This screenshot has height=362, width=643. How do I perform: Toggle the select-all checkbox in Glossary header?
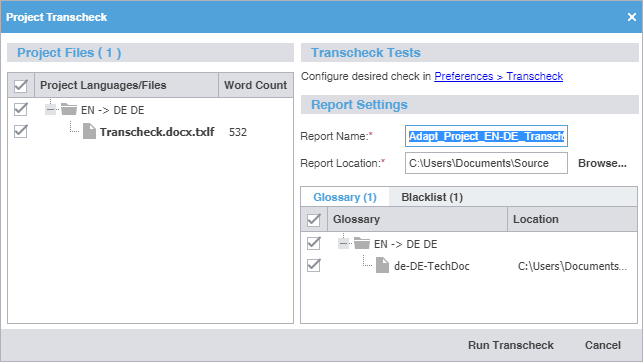click(x=314, y=220)
